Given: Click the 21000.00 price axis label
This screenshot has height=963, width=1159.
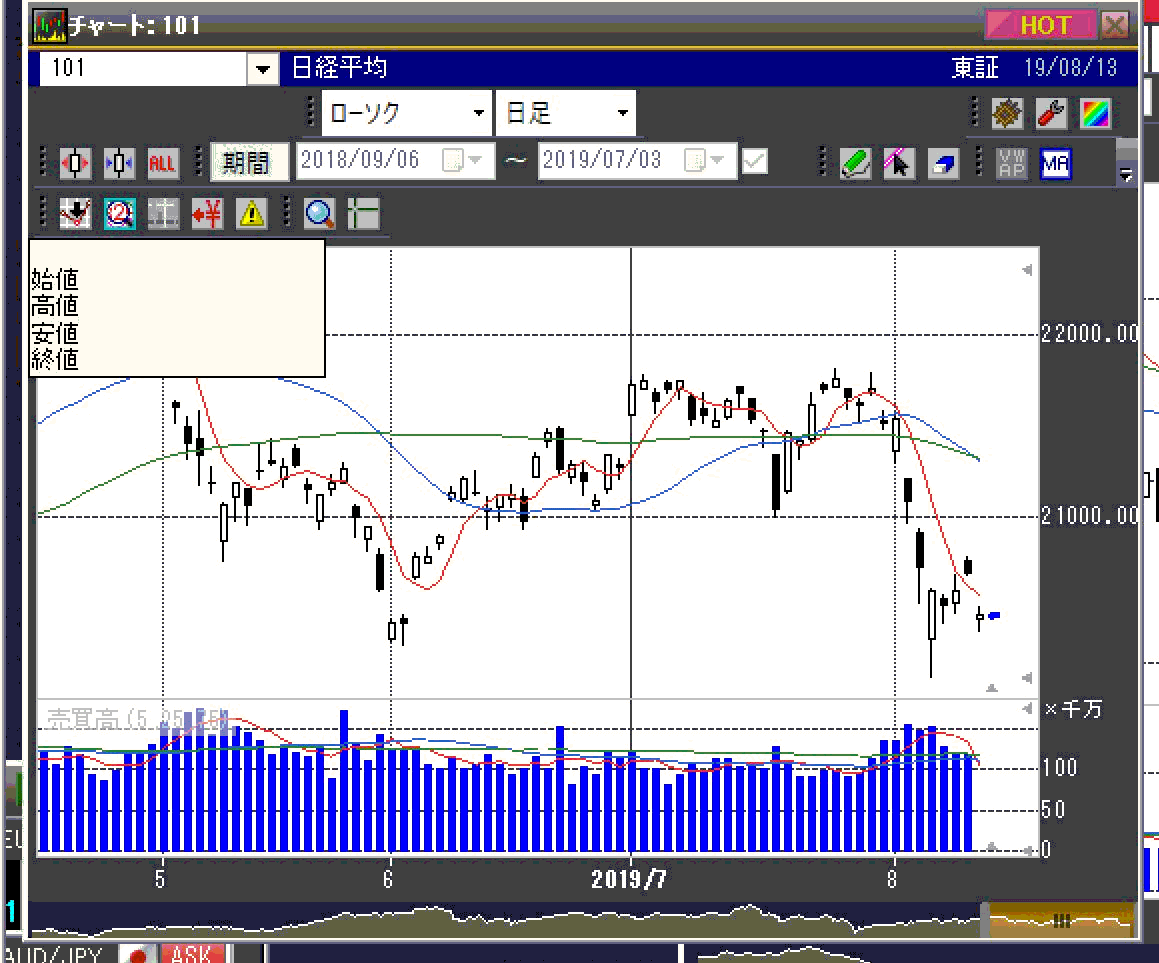Looking at the screenshot, I should (1090, 515).
